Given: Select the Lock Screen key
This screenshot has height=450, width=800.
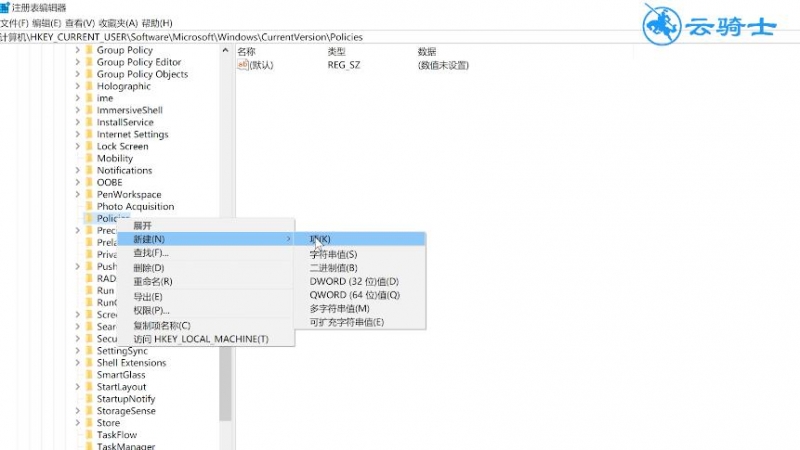Looking at the screenshot, I should (x=122, y=146).
